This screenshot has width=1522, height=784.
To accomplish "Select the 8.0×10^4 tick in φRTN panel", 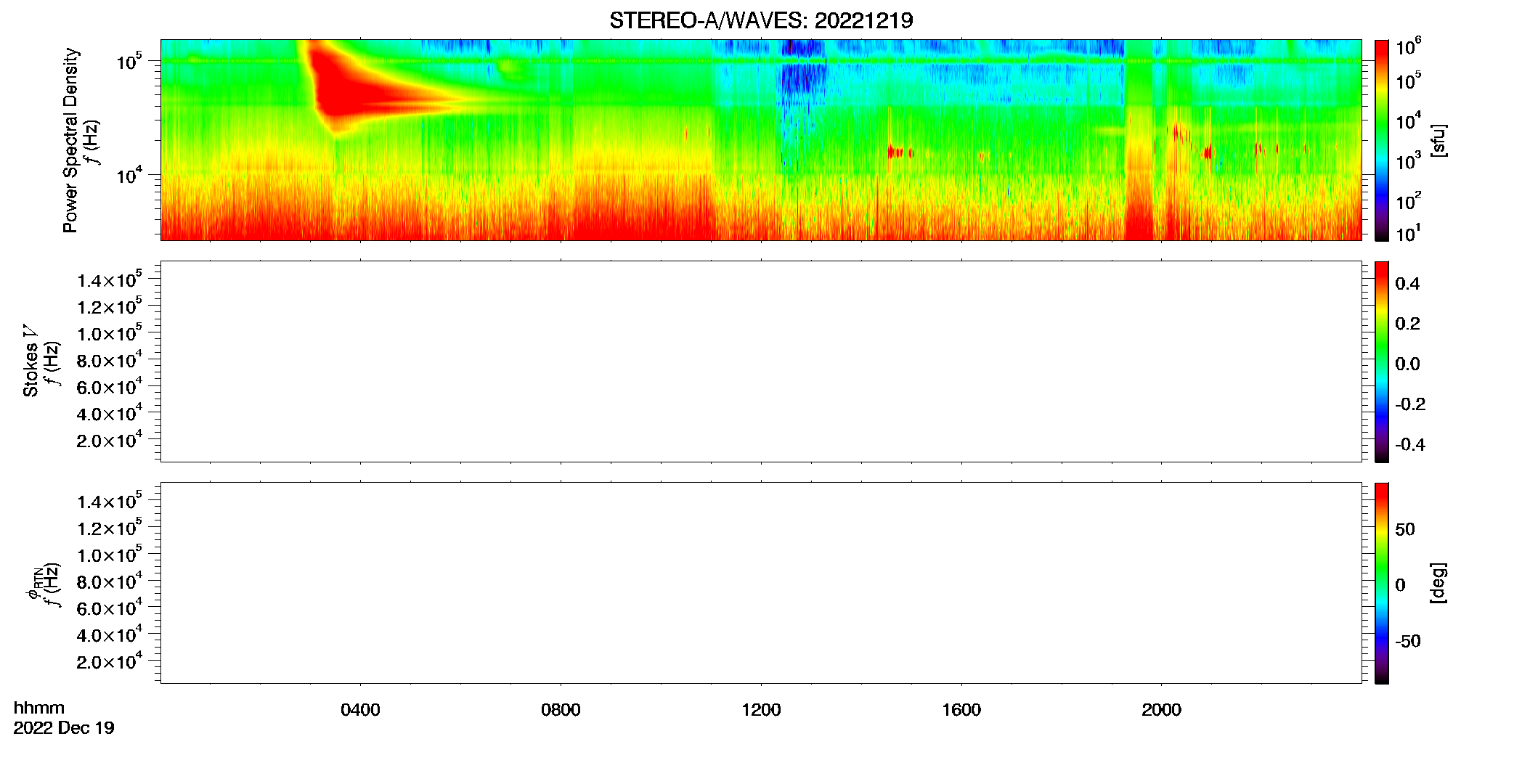I will coord(110,581).
